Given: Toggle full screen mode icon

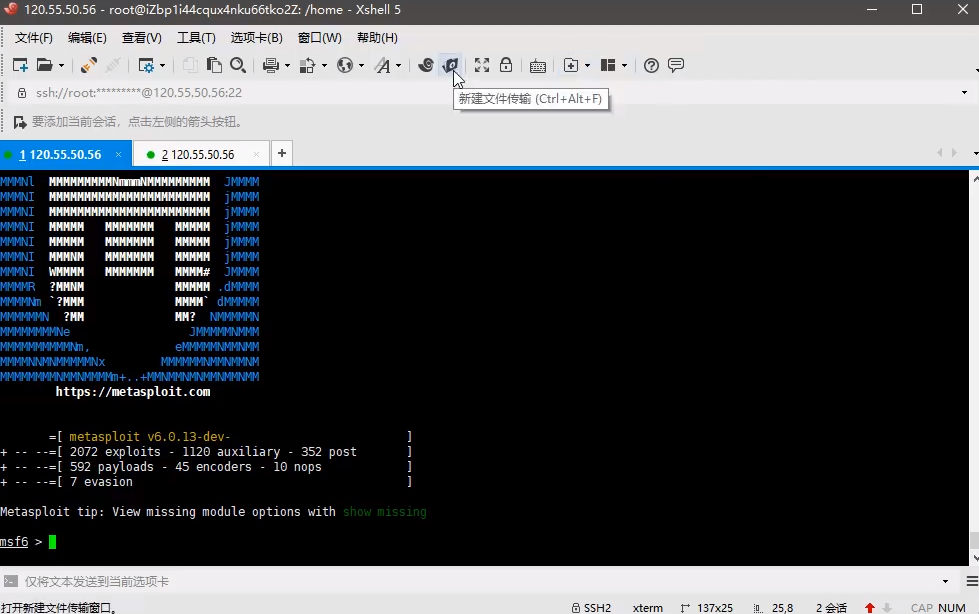Looking at the screenshot, I should [x=481, y=65].
